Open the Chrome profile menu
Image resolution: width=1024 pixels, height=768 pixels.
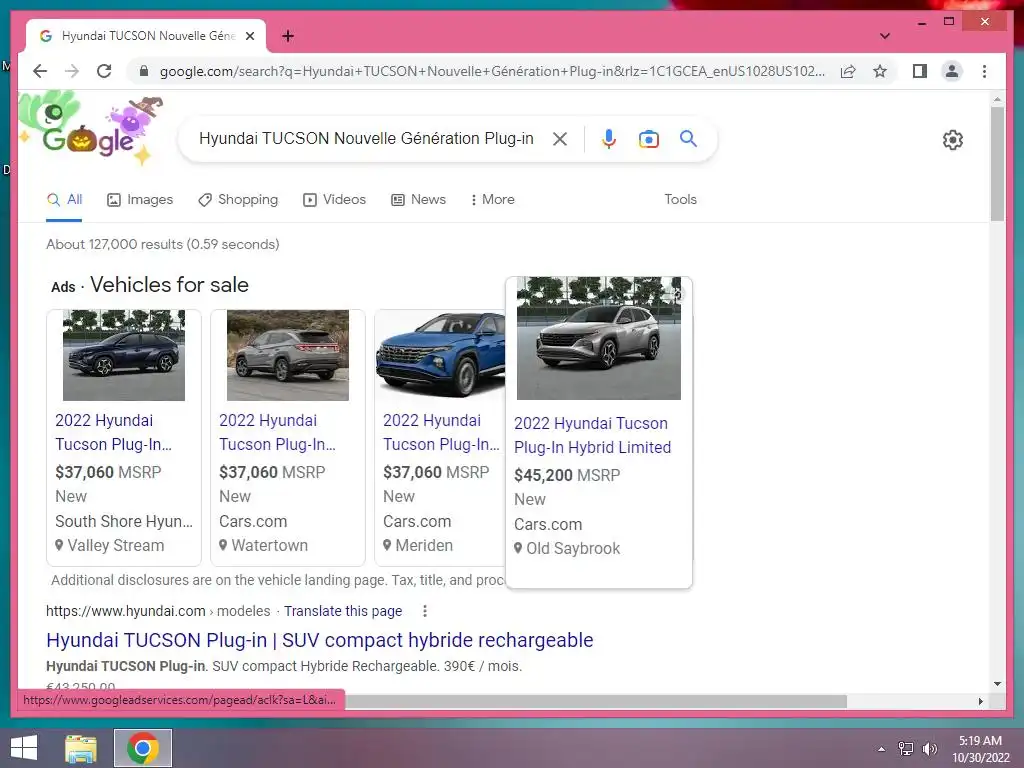tap(952, 71)
